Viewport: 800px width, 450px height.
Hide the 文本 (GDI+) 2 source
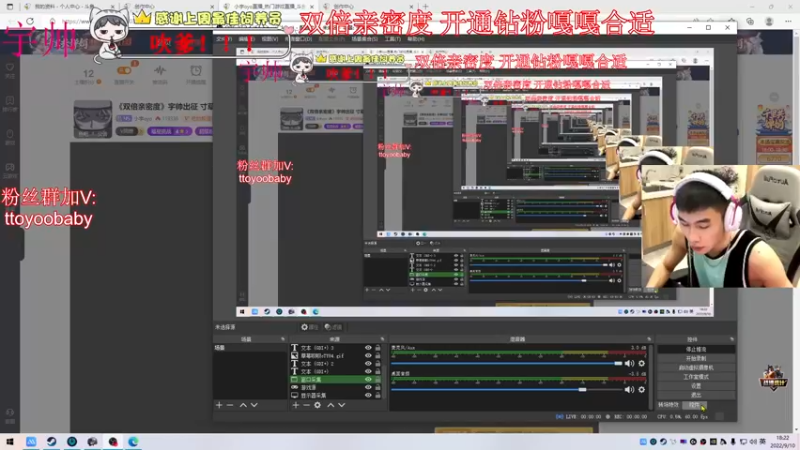click(x=368, y=364)
